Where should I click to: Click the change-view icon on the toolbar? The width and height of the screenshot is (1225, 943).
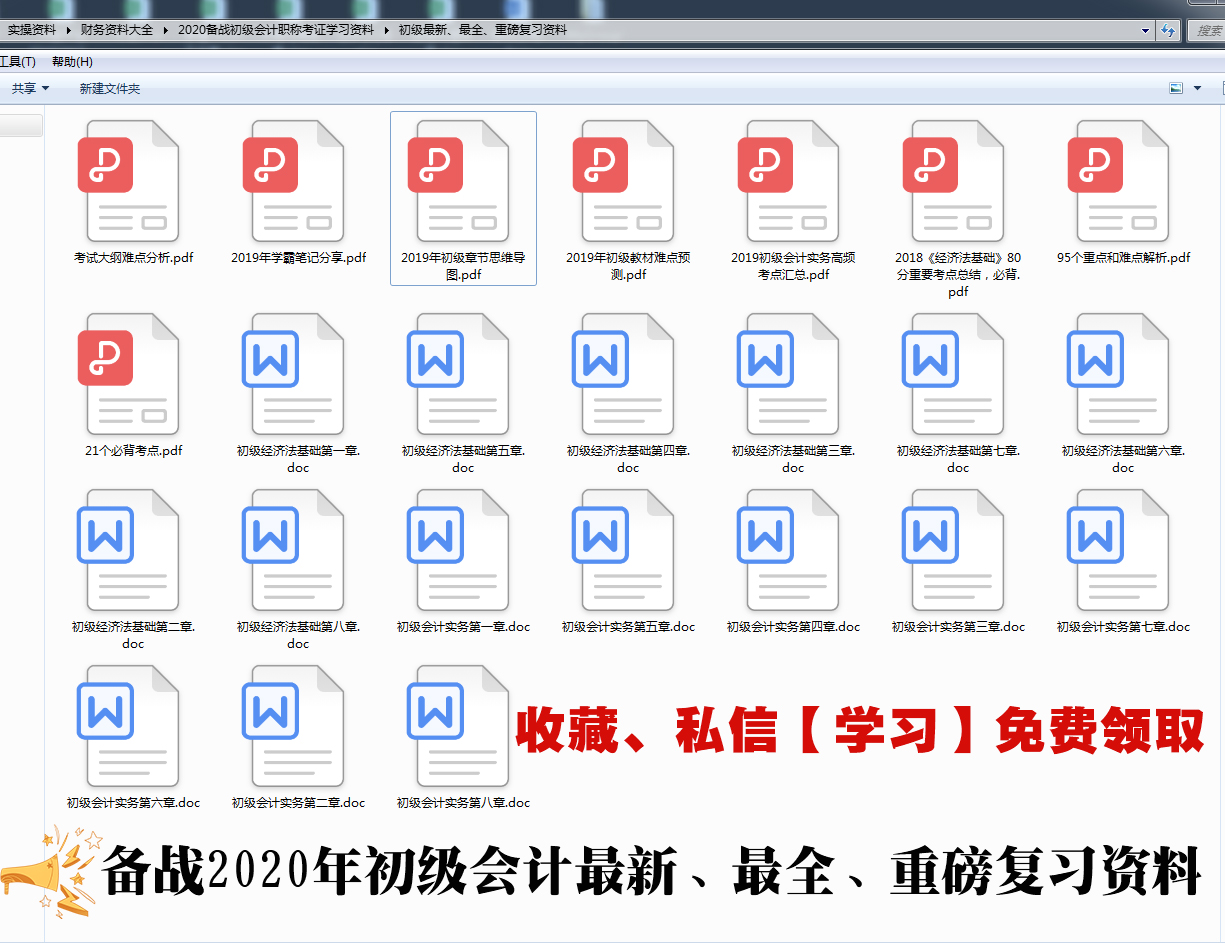[1175, 88]
